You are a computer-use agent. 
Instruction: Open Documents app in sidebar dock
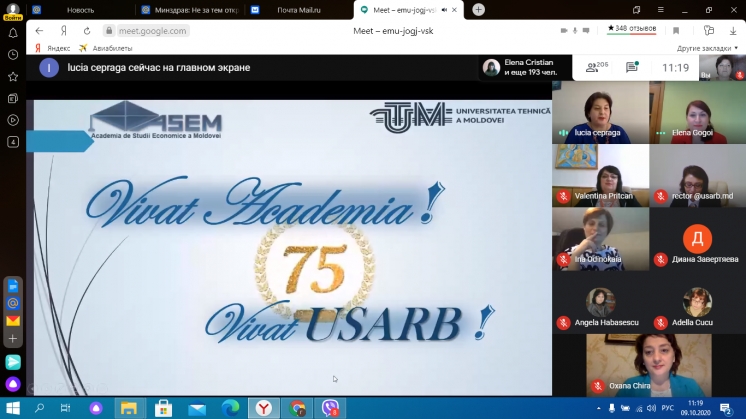coord(13,286)
